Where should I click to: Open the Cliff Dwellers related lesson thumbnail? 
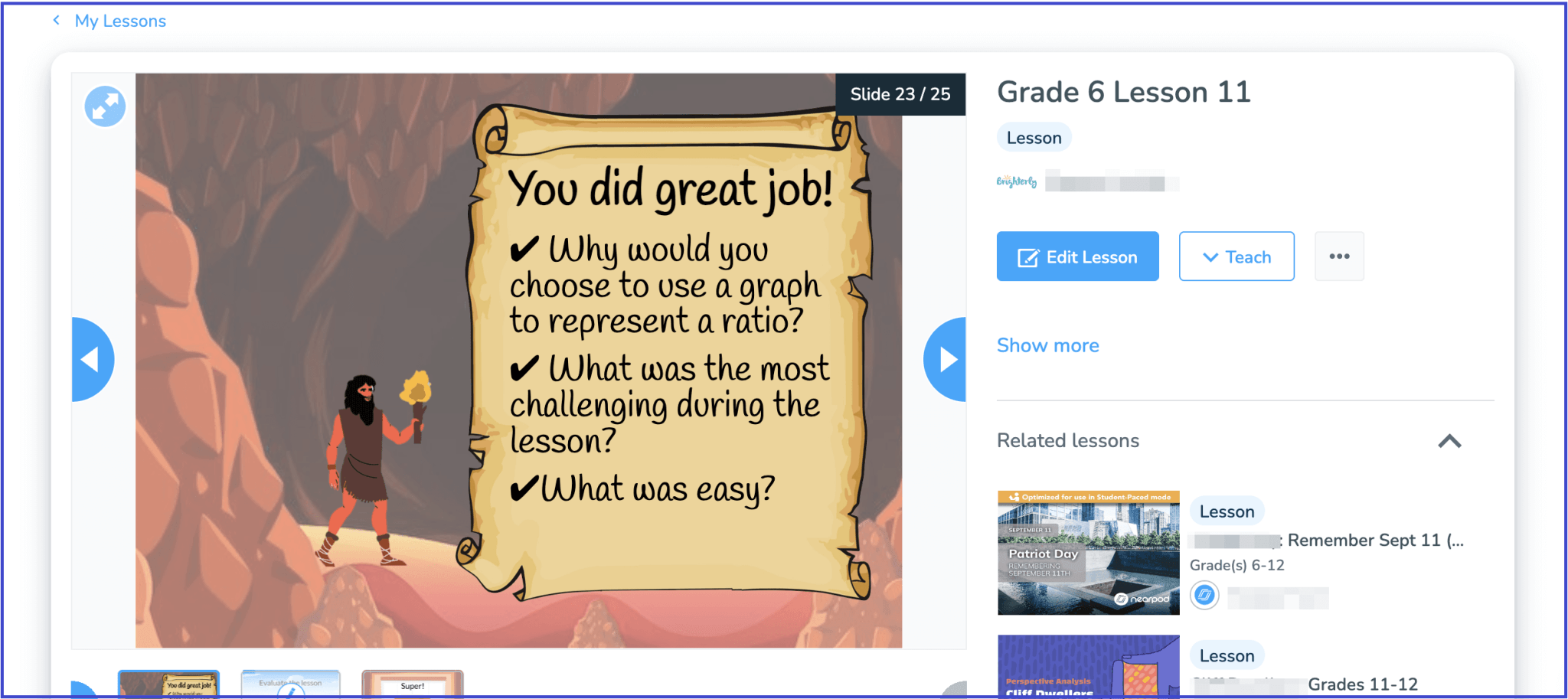click(x=1088, y=667)
